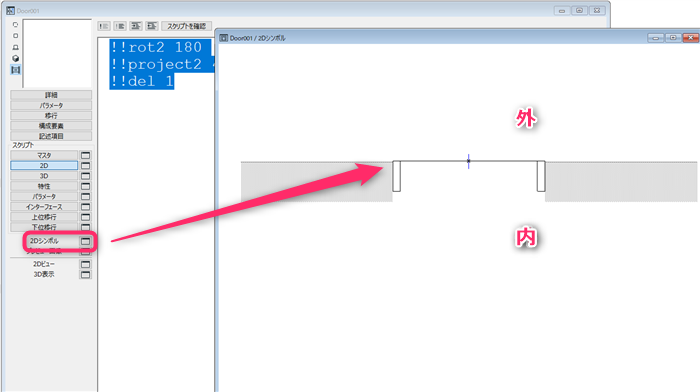700x392 pixels.
Task: Click the decrease indent toolbar icon
Action: [x=152, y=26]
